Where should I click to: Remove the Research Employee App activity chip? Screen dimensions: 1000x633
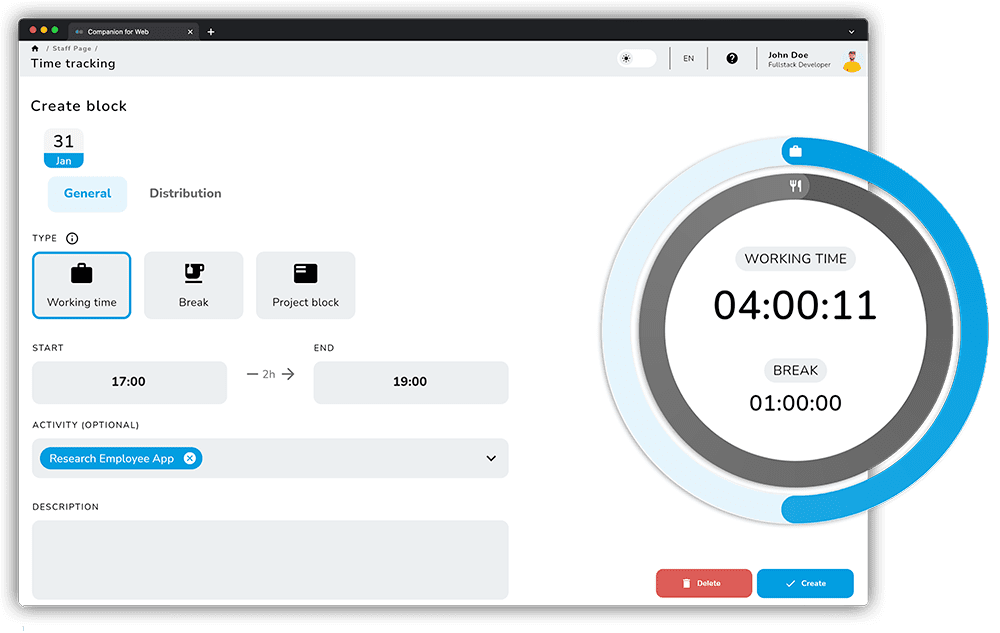[190, 458]
